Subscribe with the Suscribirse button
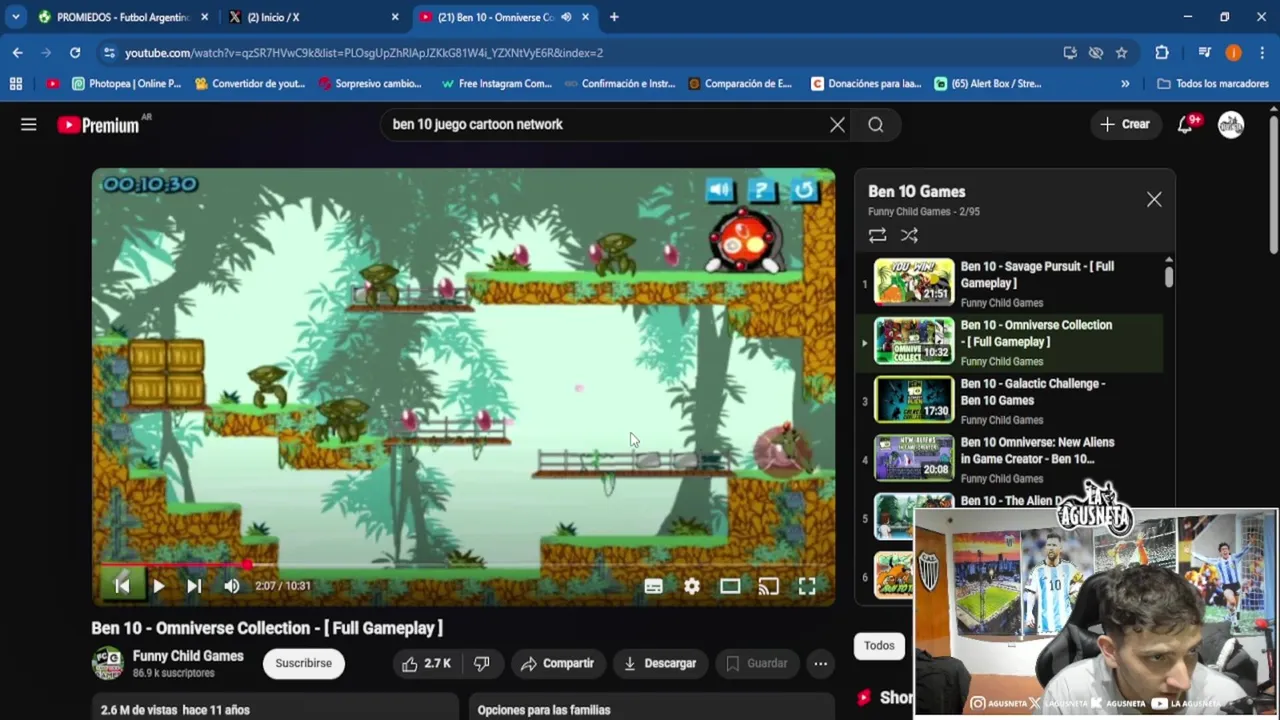Viewport: 1280px width, 720px height. (x=303, y=663)
